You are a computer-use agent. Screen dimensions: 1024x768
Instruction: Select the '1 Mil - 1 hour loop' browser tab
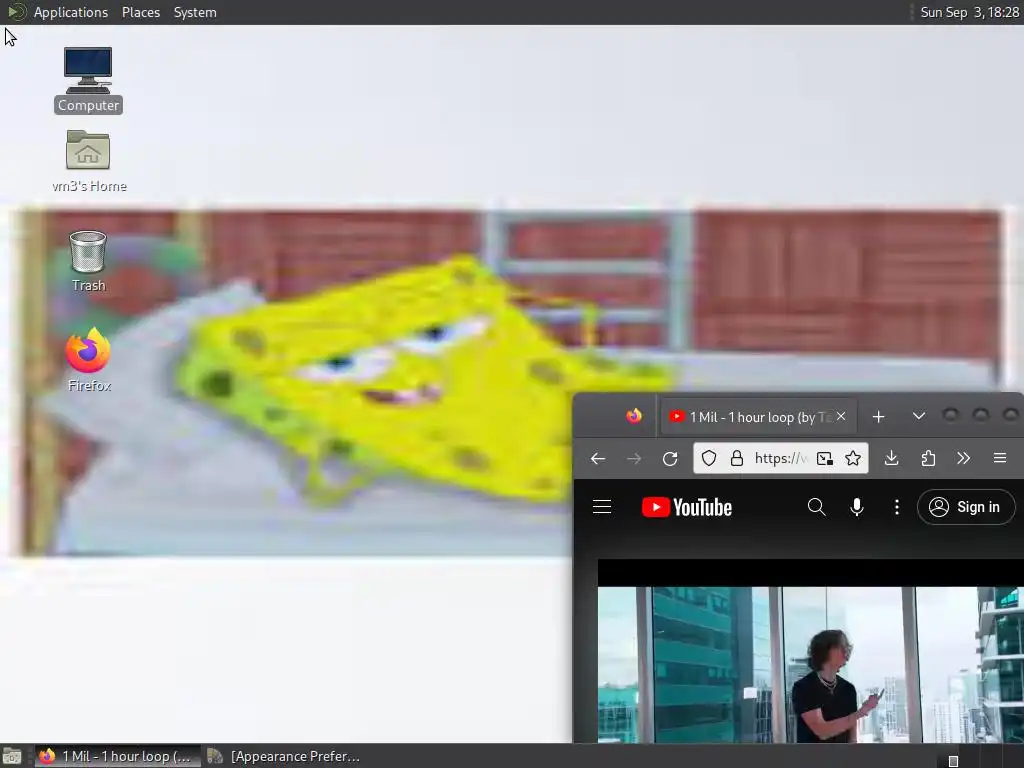(x=758, y=417)
